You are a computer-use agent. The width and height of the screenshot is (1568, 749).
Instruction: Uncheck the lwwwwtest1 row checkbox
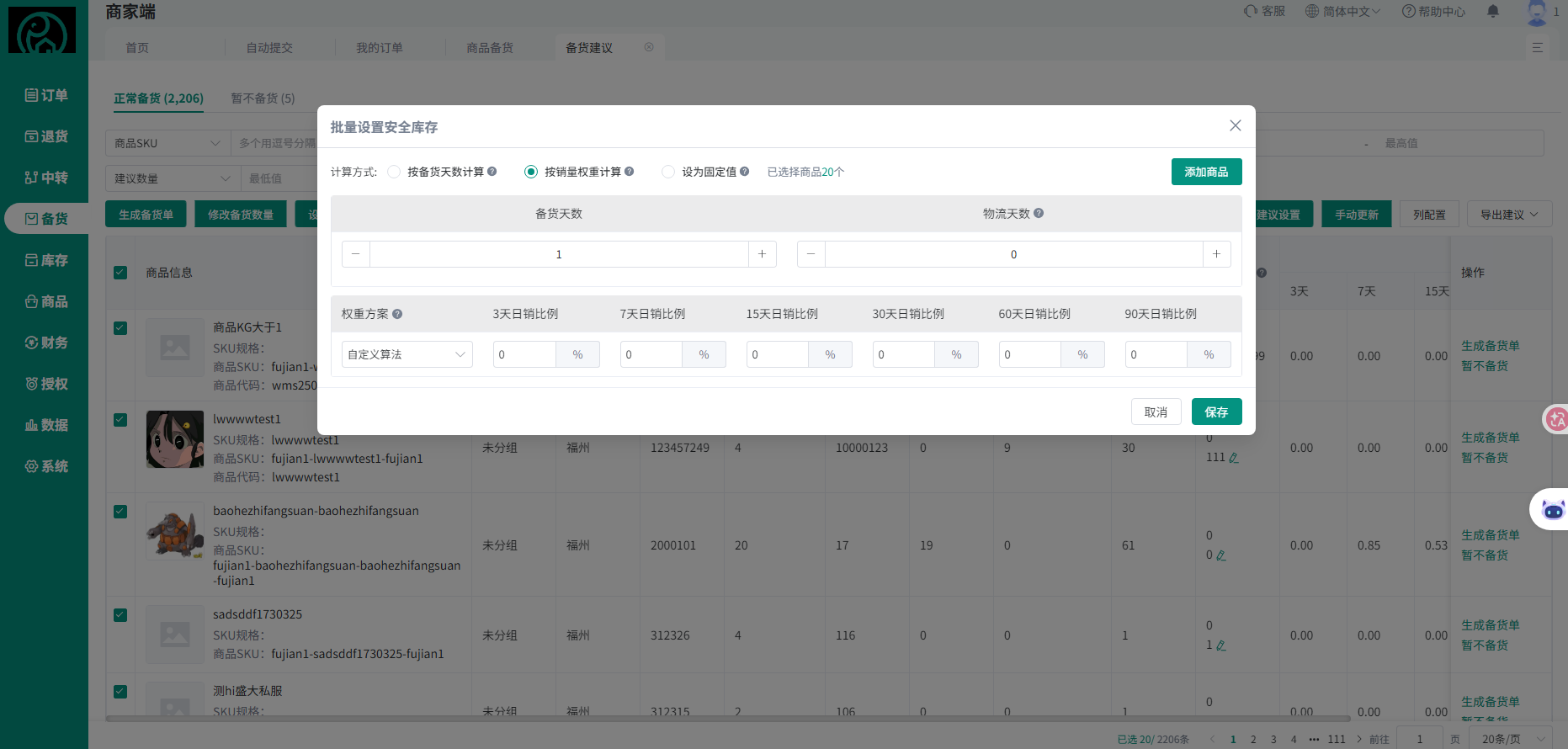click(120, 420)
